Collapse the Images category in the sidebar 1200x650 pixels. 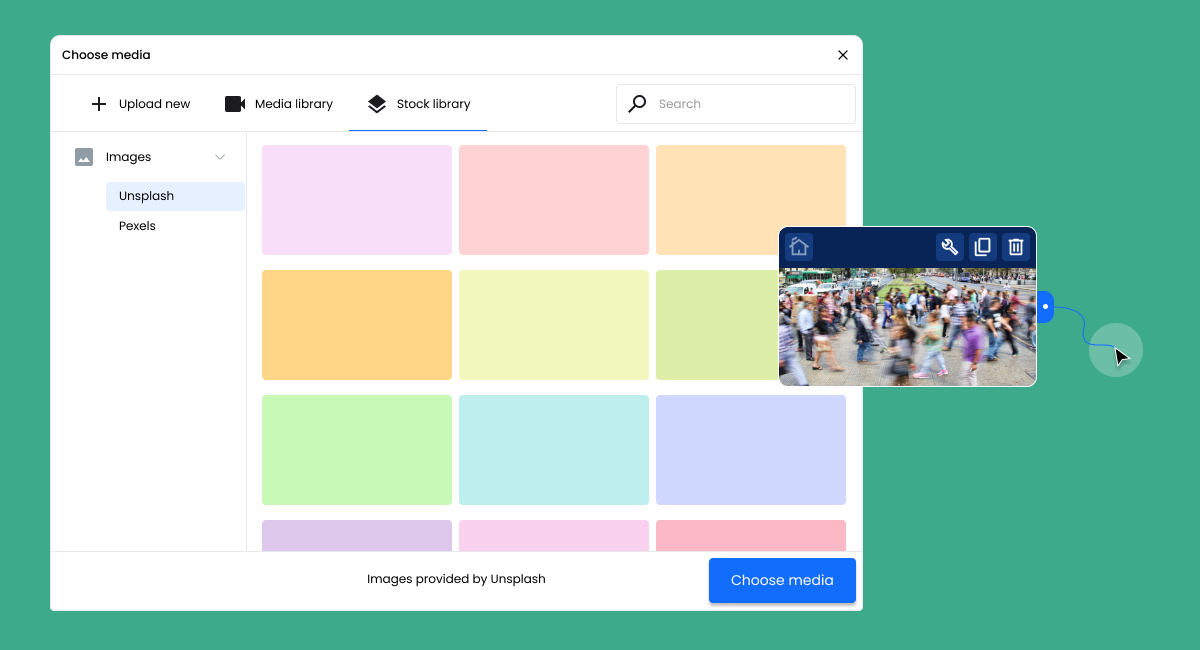point(220,157)
